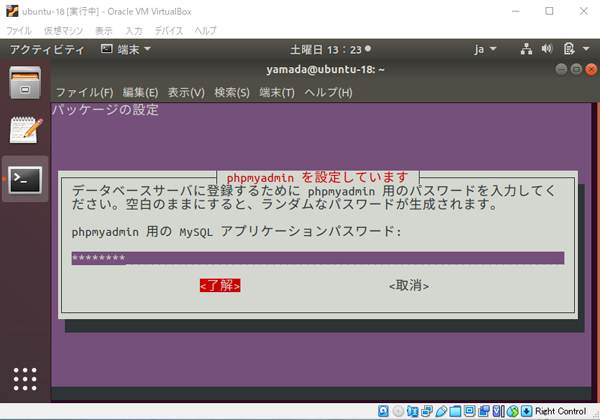Screen dimensions: 600x420
Task: Open terminal 検索(S) menu
Action: [x=232, y=92]
